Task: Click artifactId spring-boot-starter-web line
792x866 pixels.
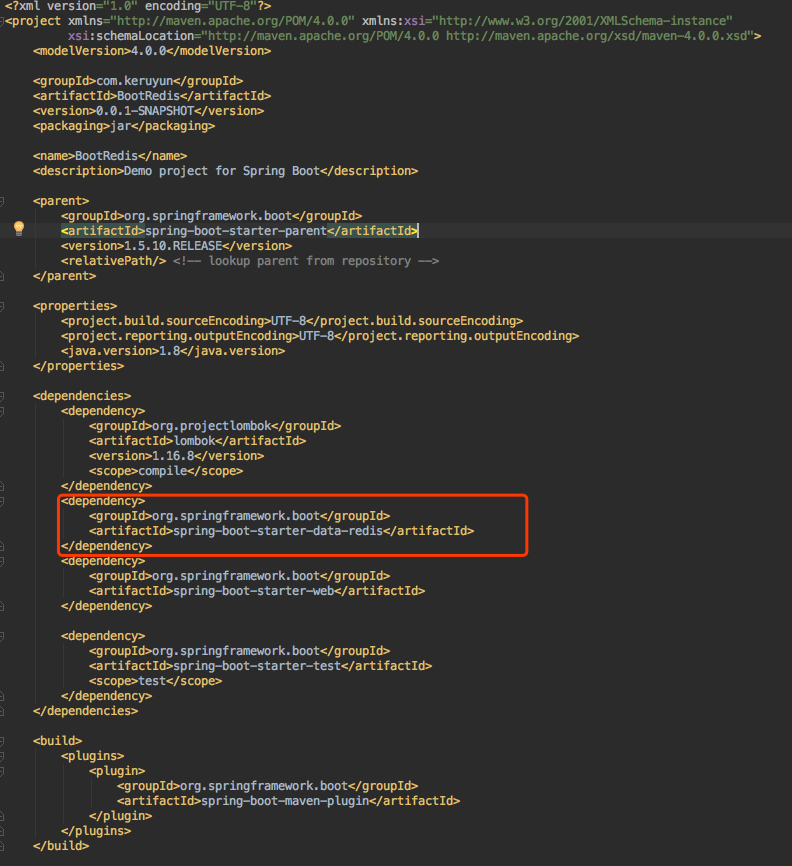Action: [257, 591]
